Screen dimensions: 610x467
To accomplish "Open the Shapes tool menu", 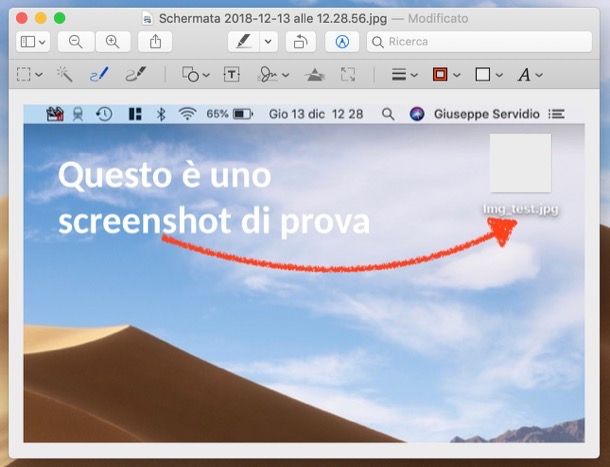I will (x=196, y=74).
